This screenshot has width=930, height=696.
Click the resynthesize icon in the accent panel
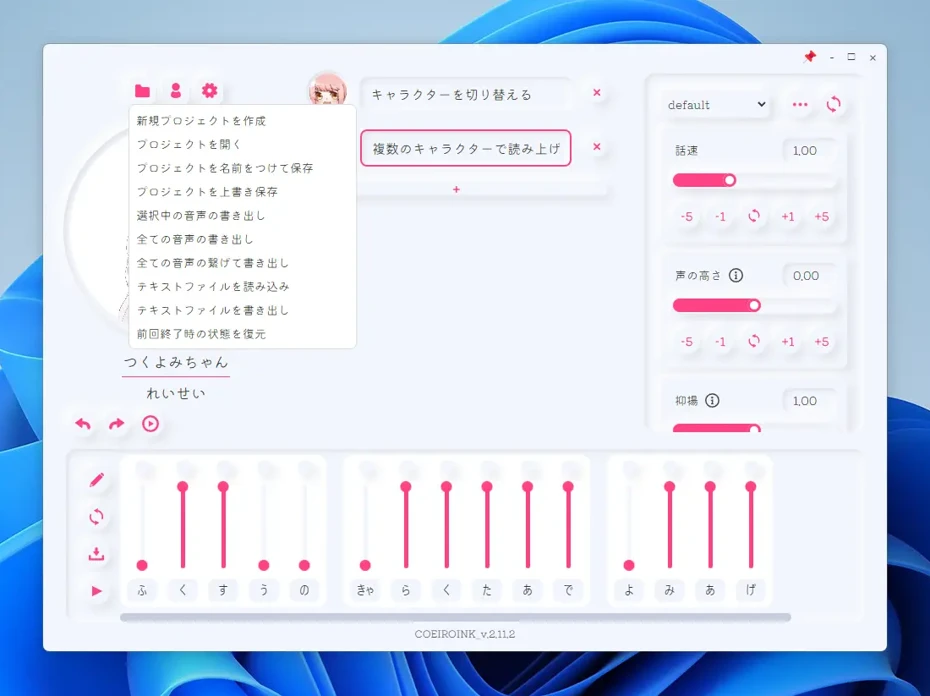click(x=96, y=517)
